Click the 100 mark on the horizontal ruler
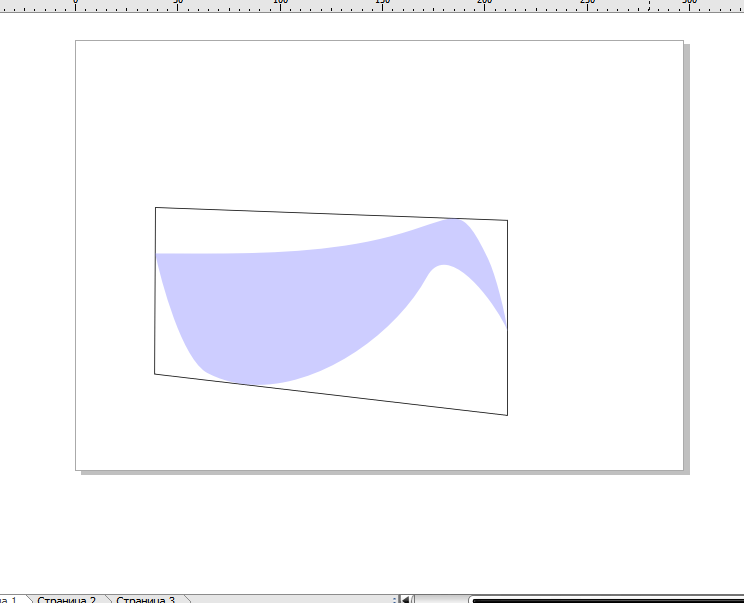 coord(280,5)
